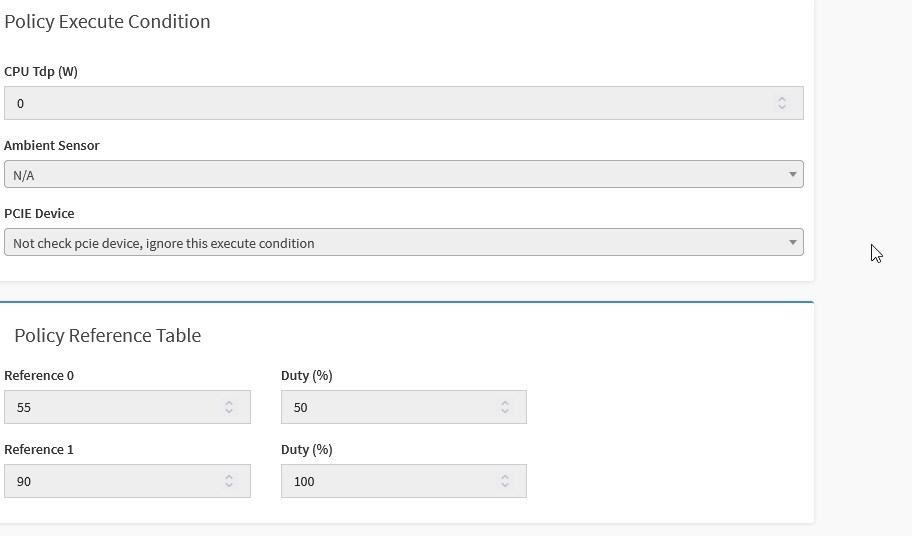Open the Ambient Sensor dropdown showing N/A

[404, 174]
